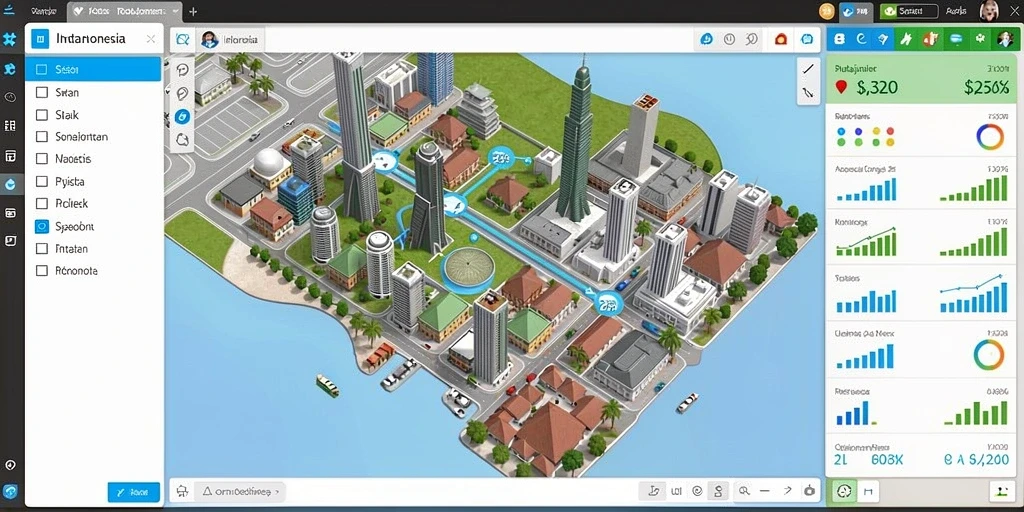Open the magnifier zoom icon in bottom toolbar
Screen dimensions: 1024x512
pos(744,490)
